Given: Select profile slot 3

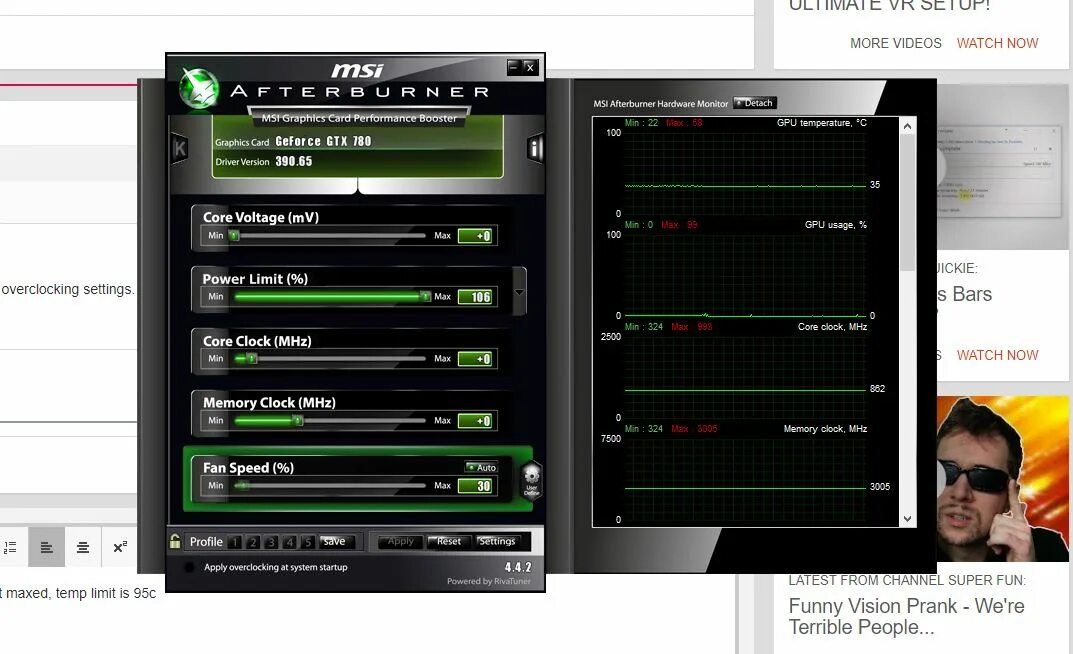Looking at the screenshot, I should click(272, 542).
